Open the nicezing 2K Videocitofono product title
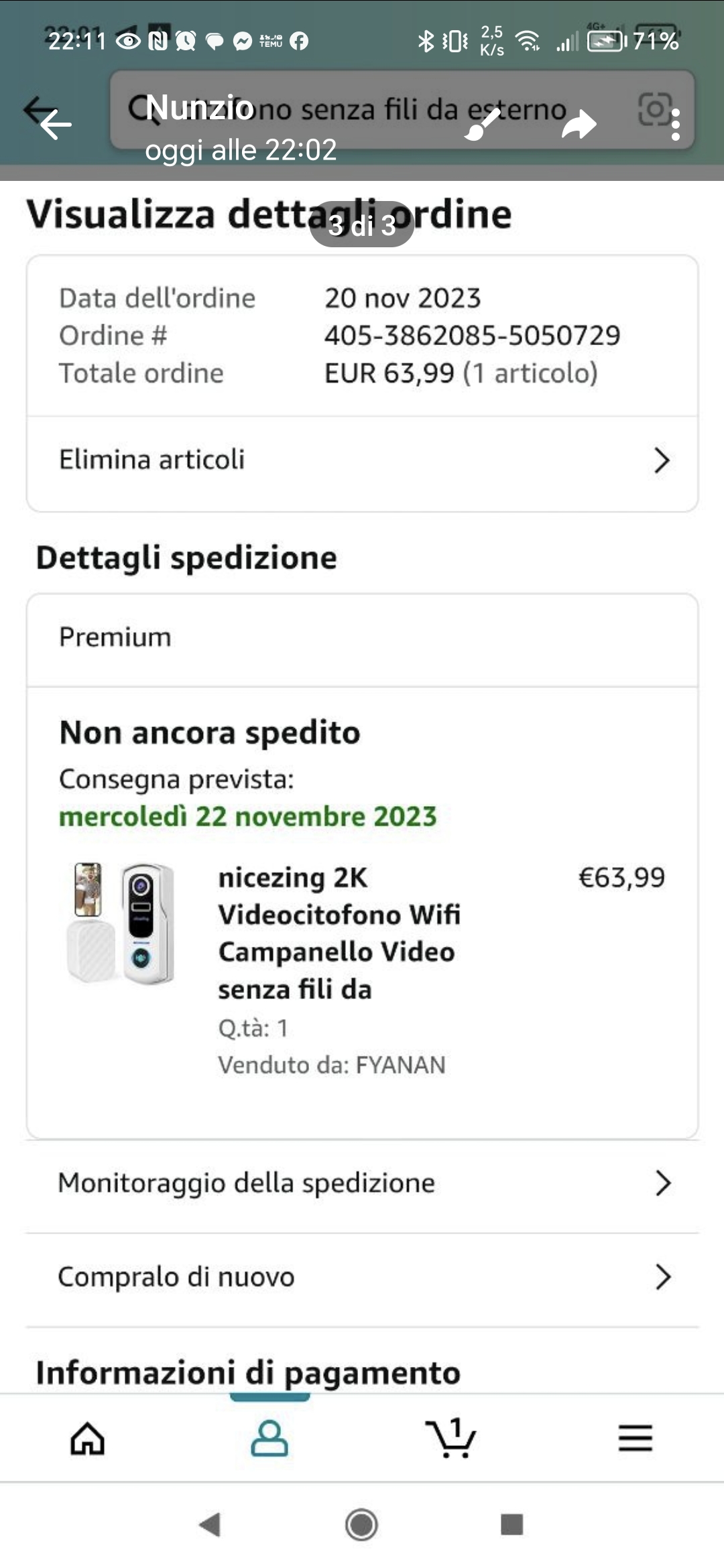The height and width of the screenshot is (1568, 724). [x=339, y=933]
